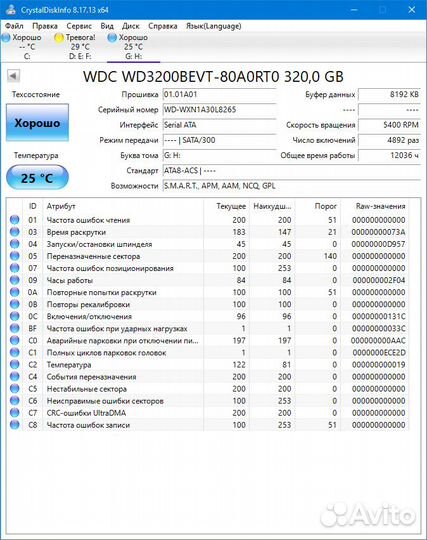Screen dimensions: 427x540
Task: Click the Хорошо health status button
Action: click(37, 123)
